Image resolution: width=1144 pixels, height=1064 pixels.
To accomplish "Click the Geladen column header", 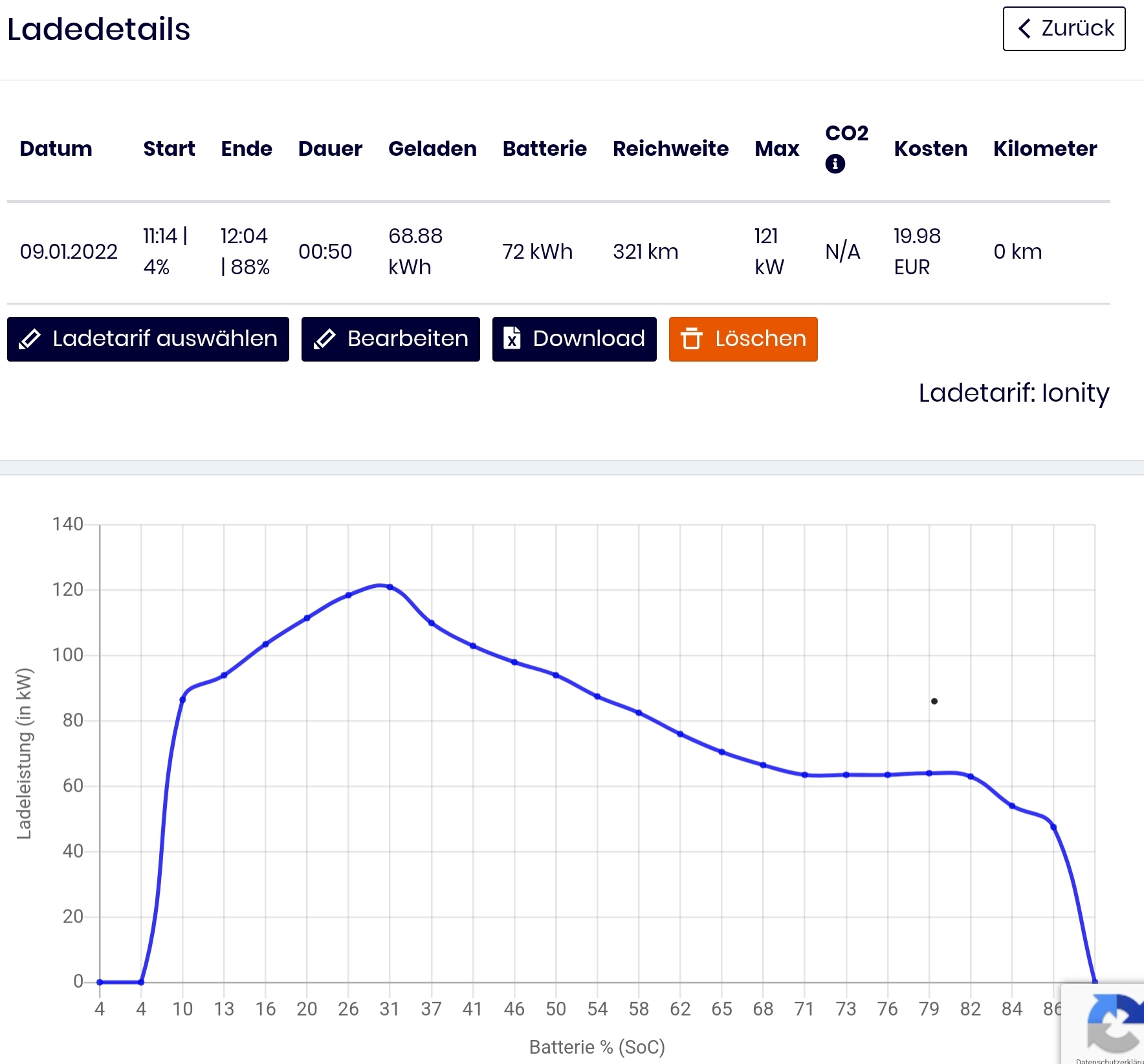I will click(432, 149).
